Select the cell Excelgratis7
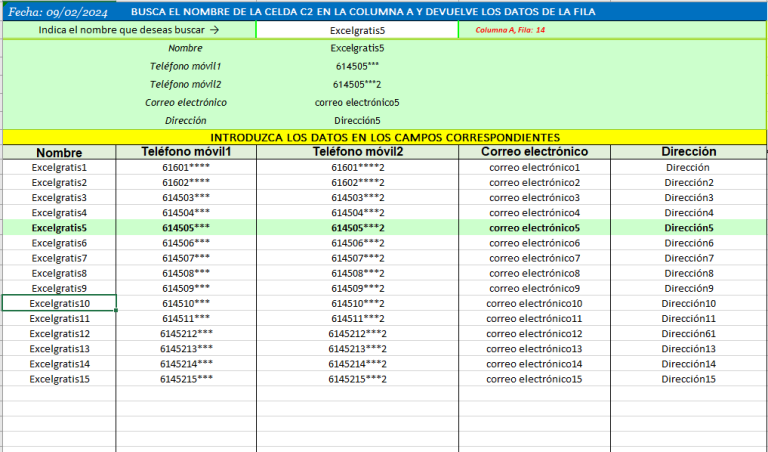 59,258
